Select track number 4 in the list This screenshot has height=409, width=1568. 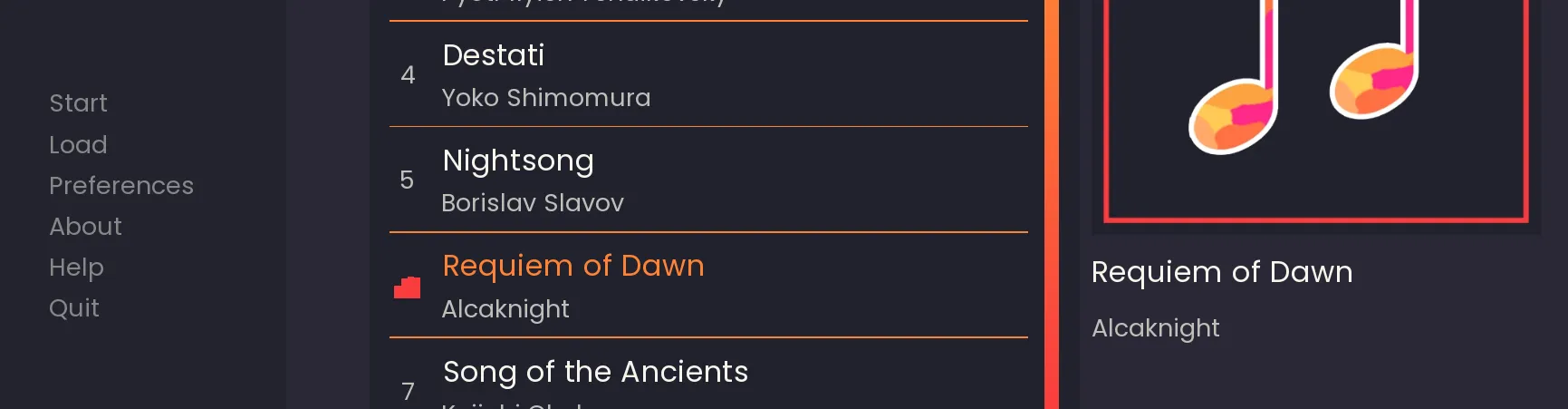(408, 74)
